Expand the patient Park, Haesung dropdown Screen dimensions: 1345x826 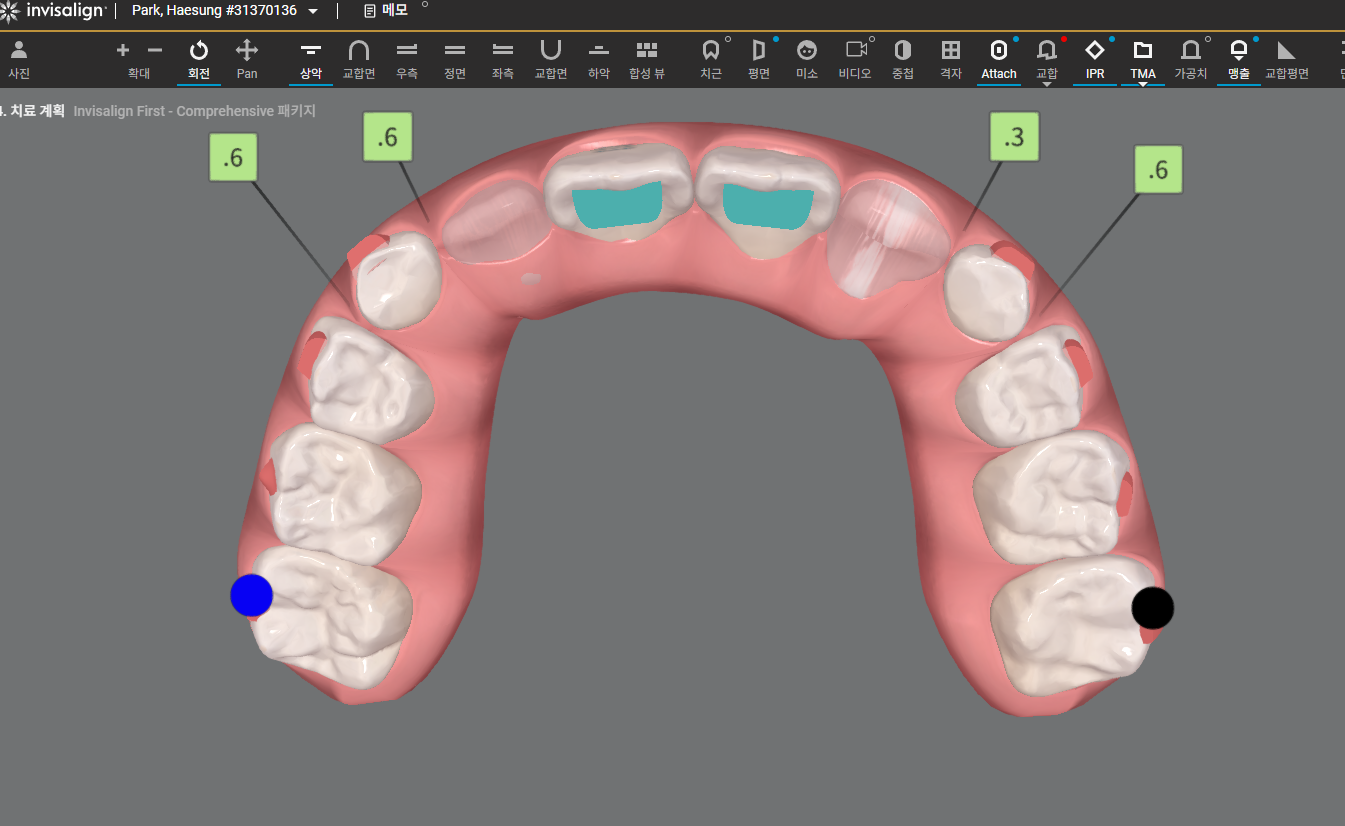(x=313, y=11)
